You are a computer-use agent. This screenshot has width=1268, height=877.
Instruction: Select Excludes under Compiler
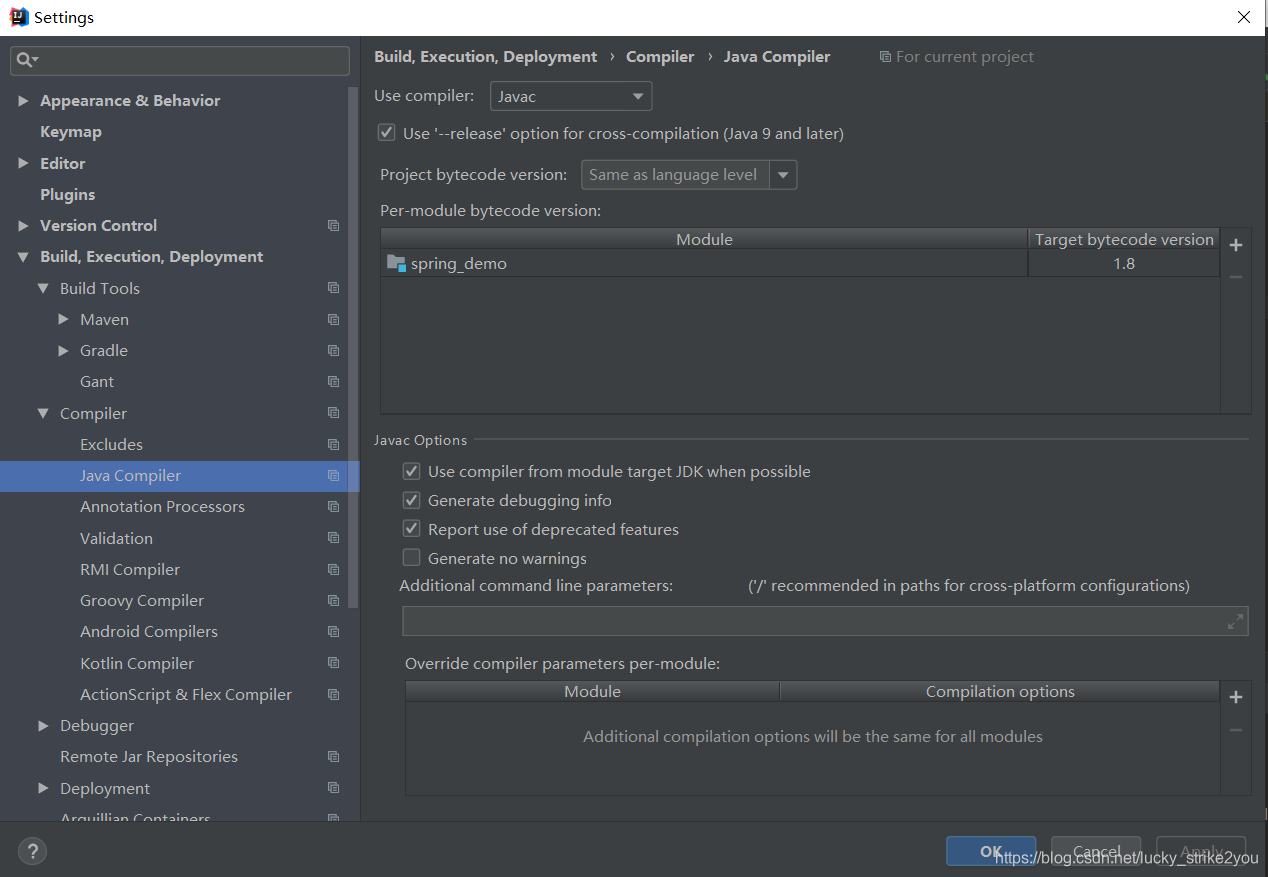111,445
